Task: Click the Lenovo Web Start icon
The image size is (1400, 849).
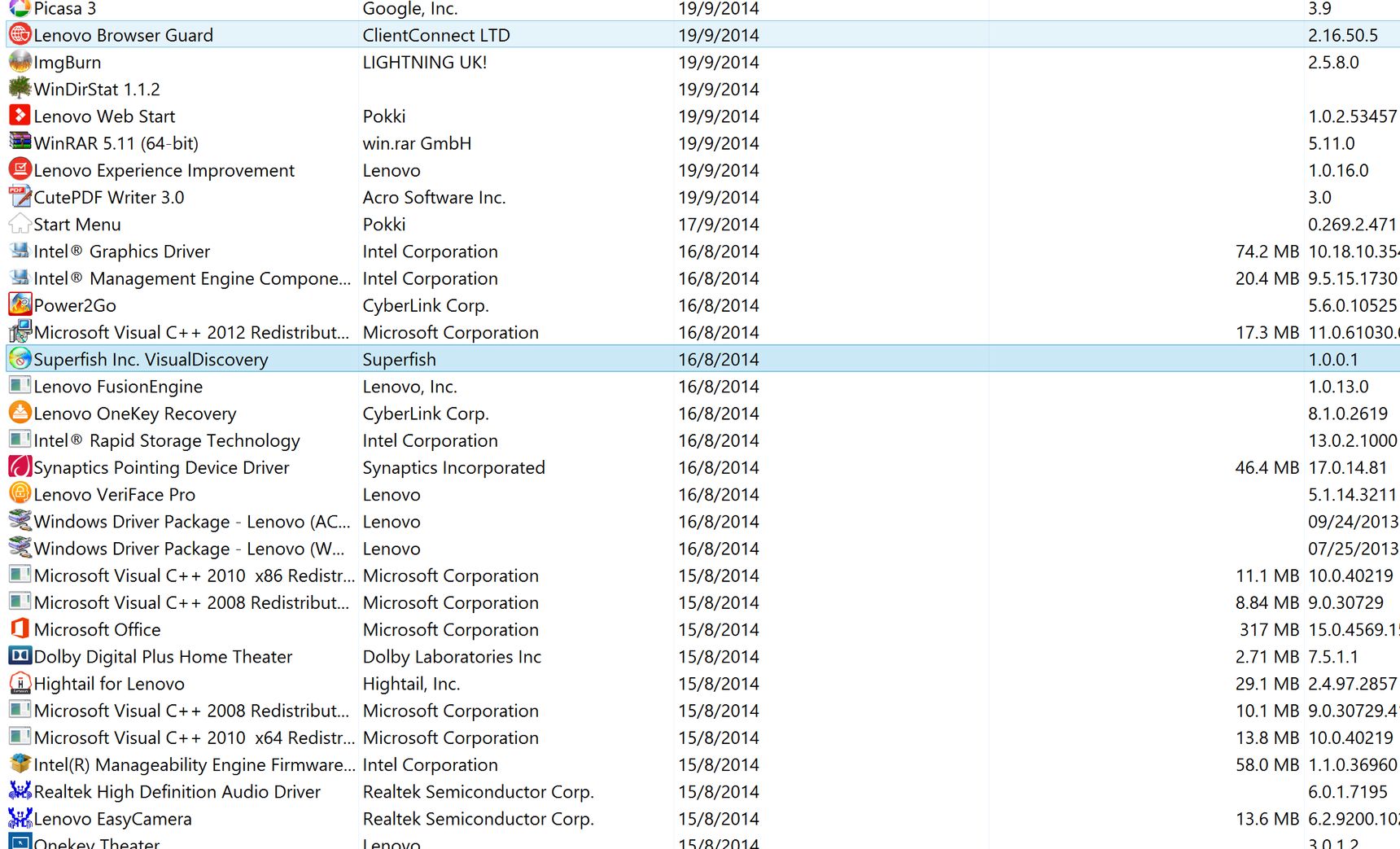Action: coord(20,116)
